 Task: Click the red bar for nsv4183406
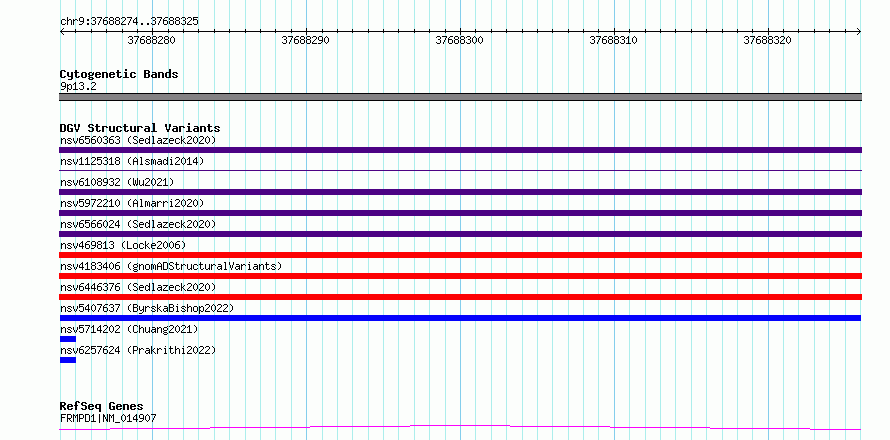pyautogui.click(x=460, y=276)
